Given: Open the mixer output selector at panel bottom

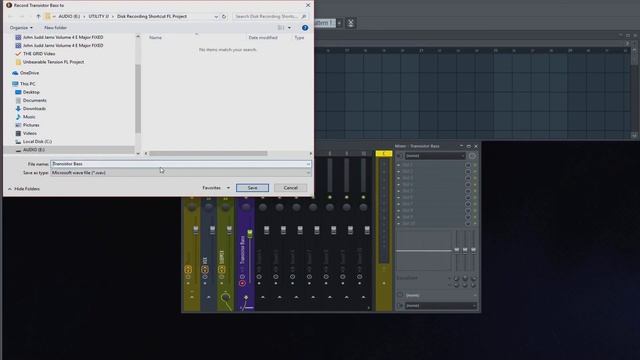Looking at the screenshot, I should click(x=441, y=305).
